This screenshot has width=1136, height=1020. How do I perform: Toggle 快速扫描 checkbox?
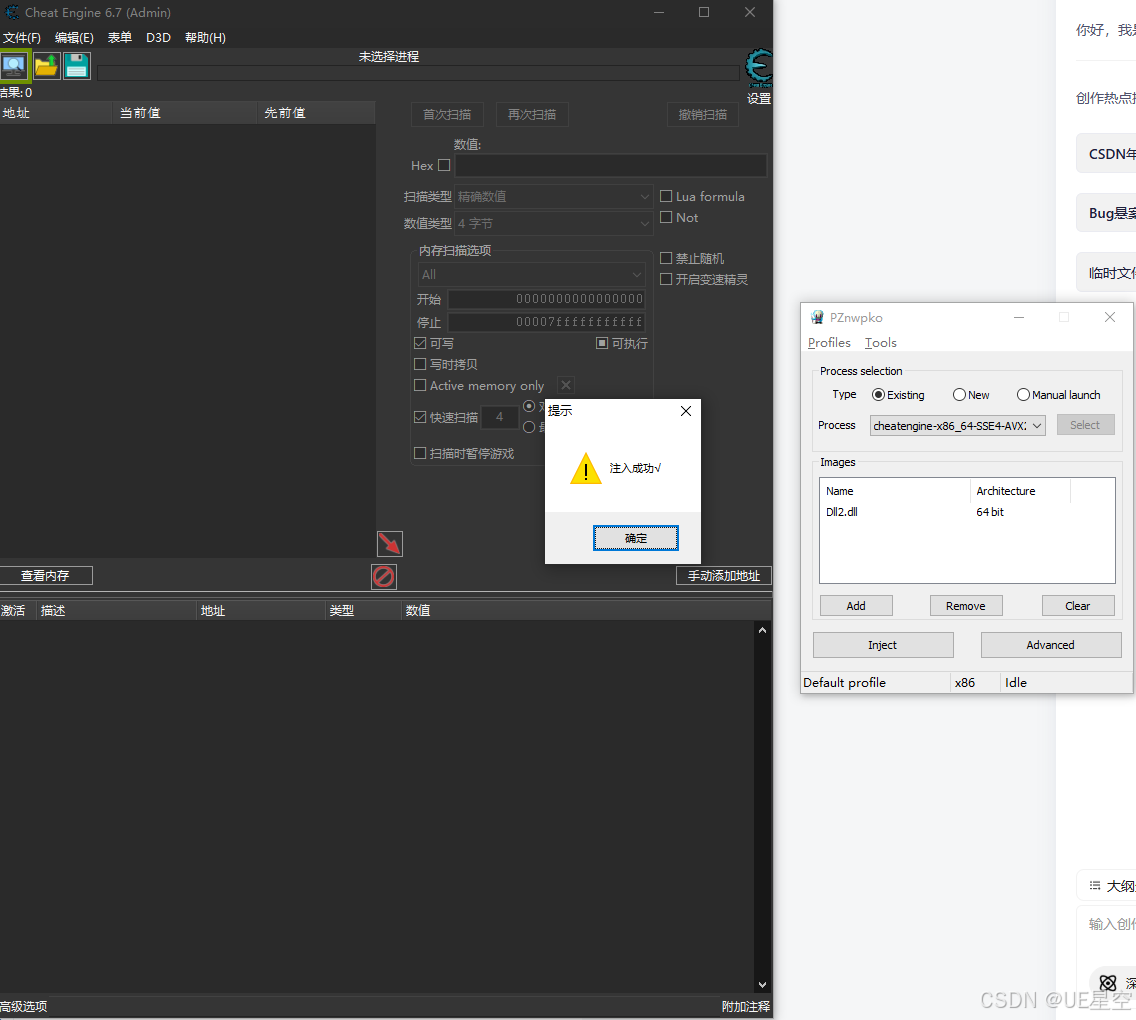[x=419, y=417]
